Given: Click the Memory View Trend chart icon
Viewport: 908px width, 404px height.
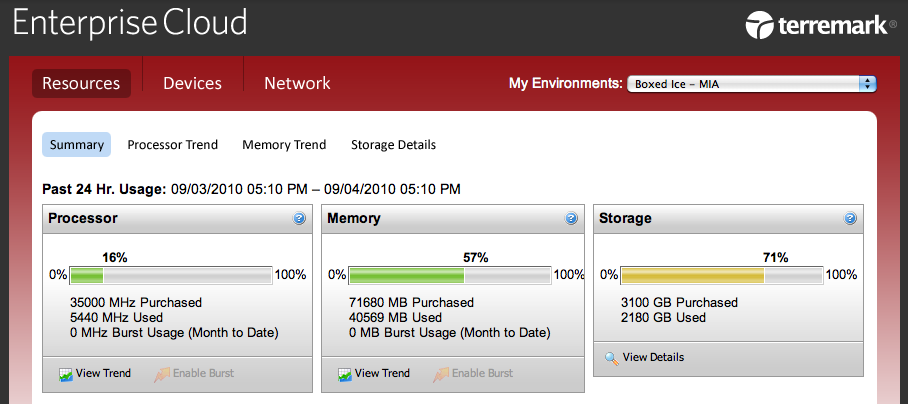Looking at the screenshot, I should [x=345, y=374].
